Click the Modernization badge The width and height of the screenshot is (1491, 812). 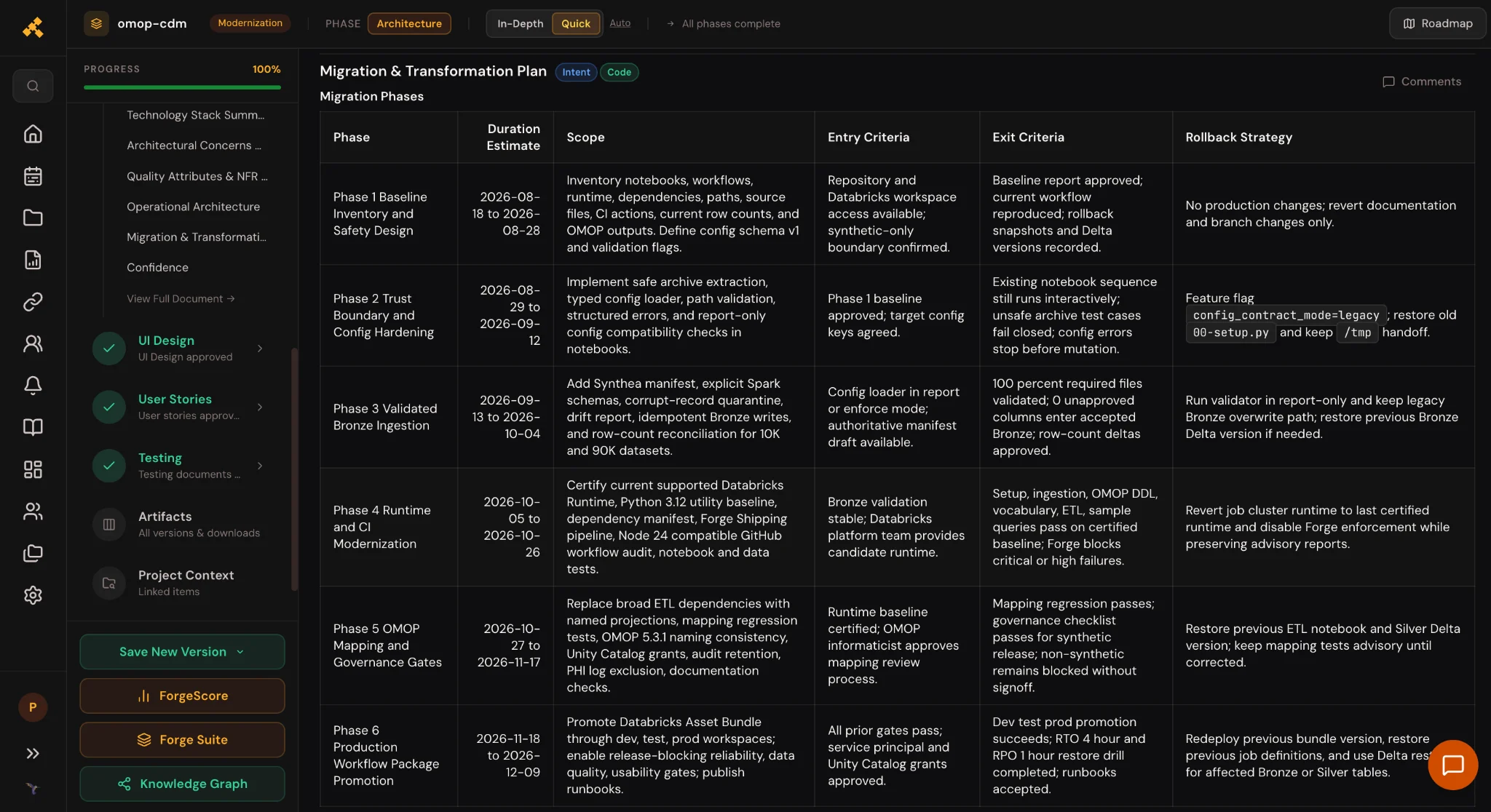(250, 23)
